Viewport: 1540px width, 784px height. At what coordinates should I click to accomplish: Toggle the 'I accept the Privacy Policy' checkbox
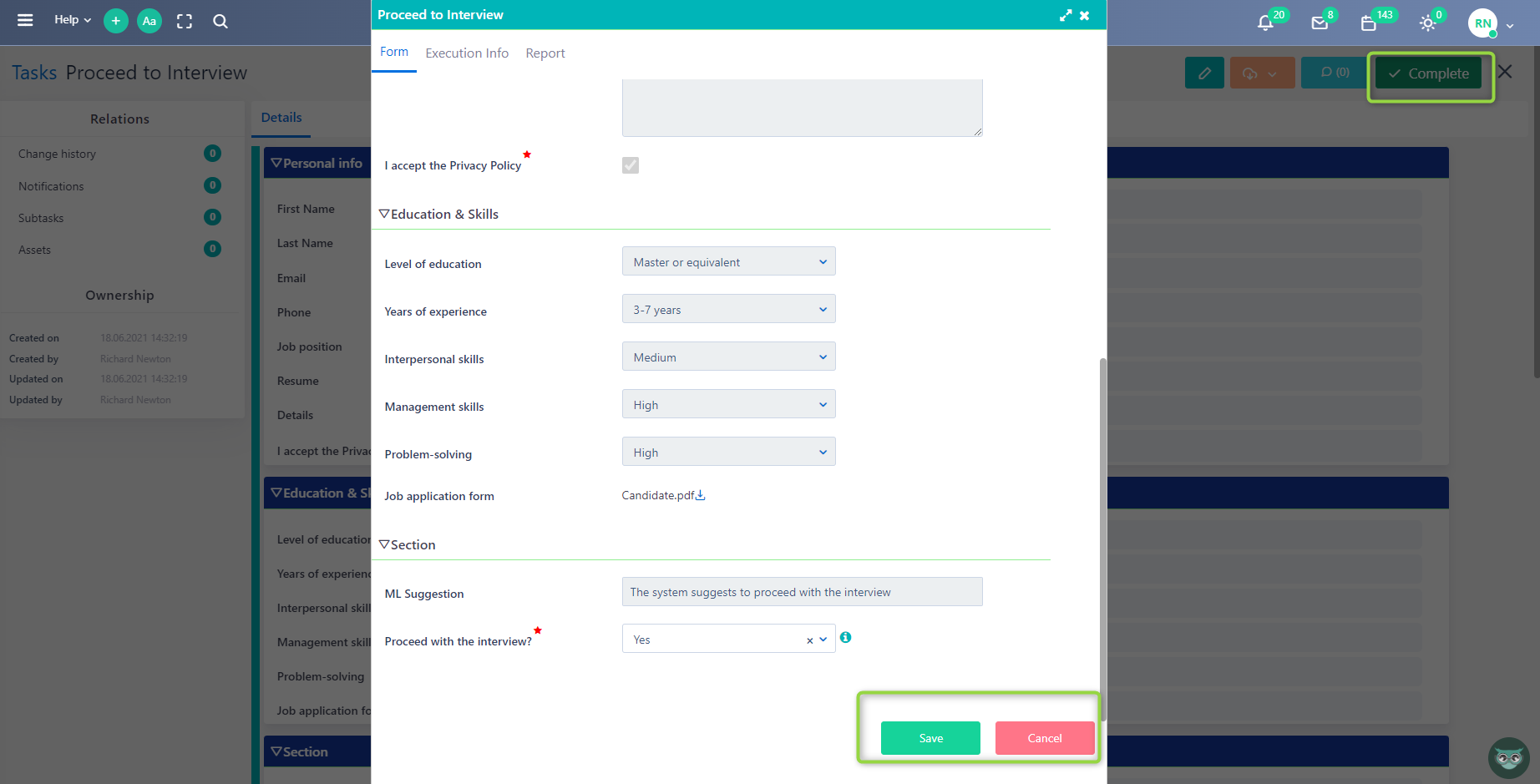[630, 165]
